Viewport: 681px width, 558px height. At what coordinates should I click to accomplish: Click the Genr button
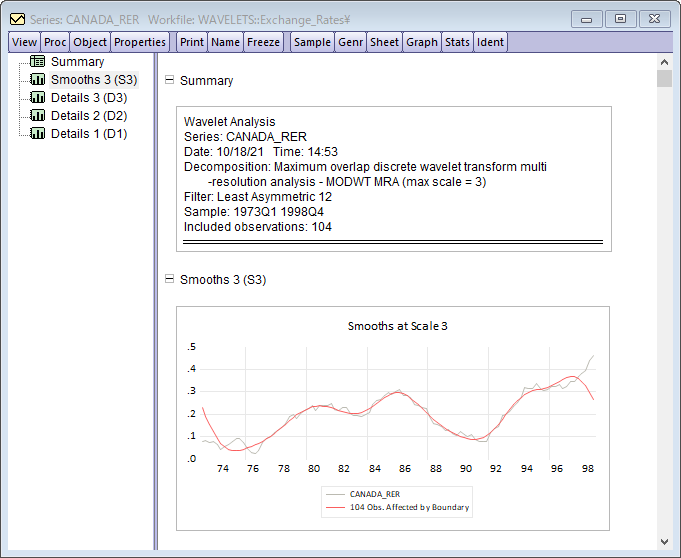(350, 42)
